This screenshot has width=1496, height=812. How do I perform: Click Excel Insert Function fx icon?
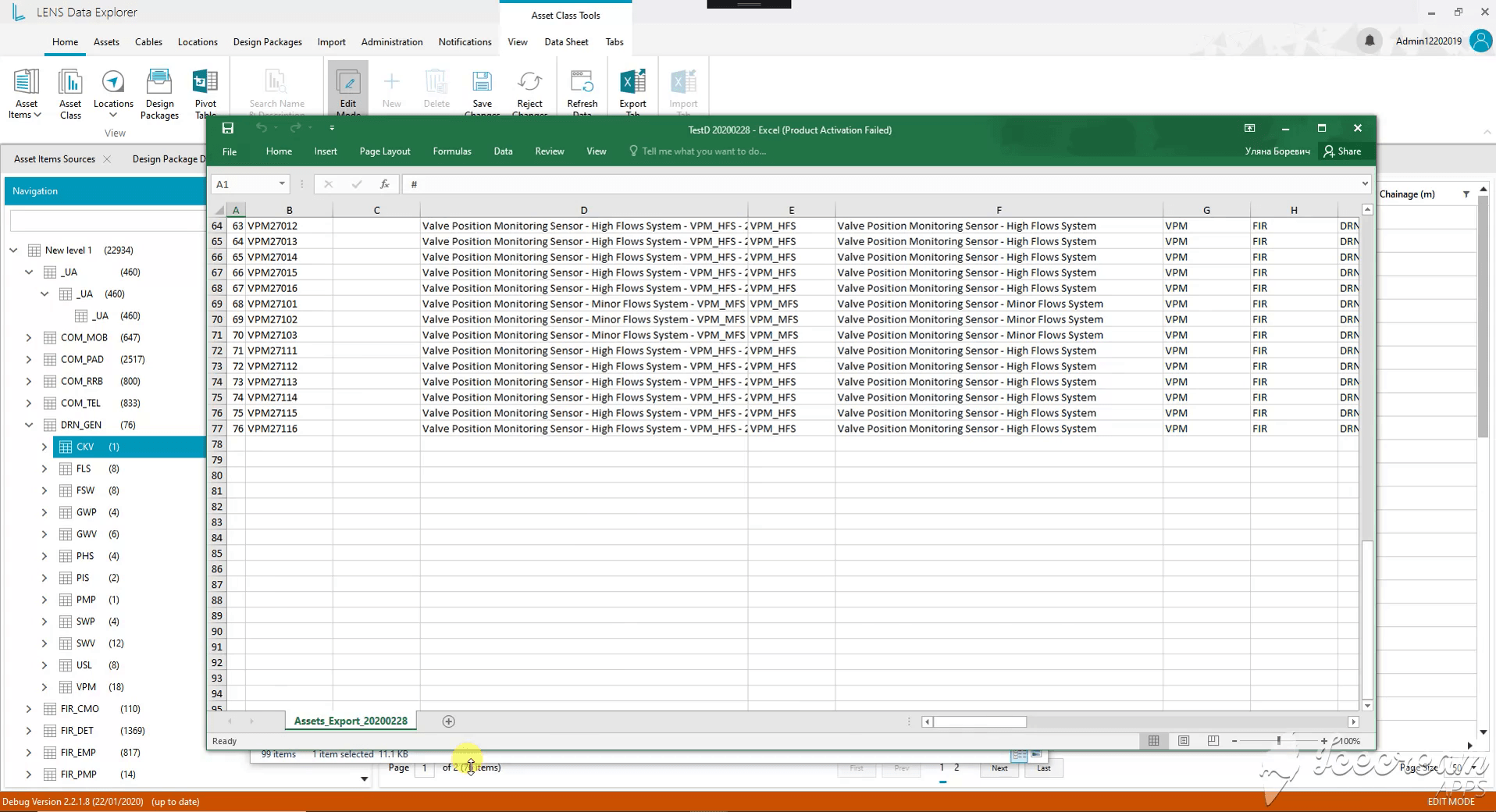384,184
